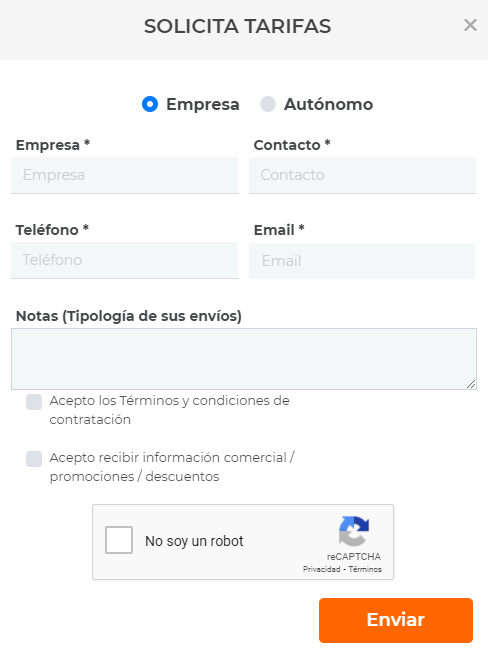The height and width of the screenshot is (665, 488).
Task: Check the No soy un robot box
Action: (119, 540)
